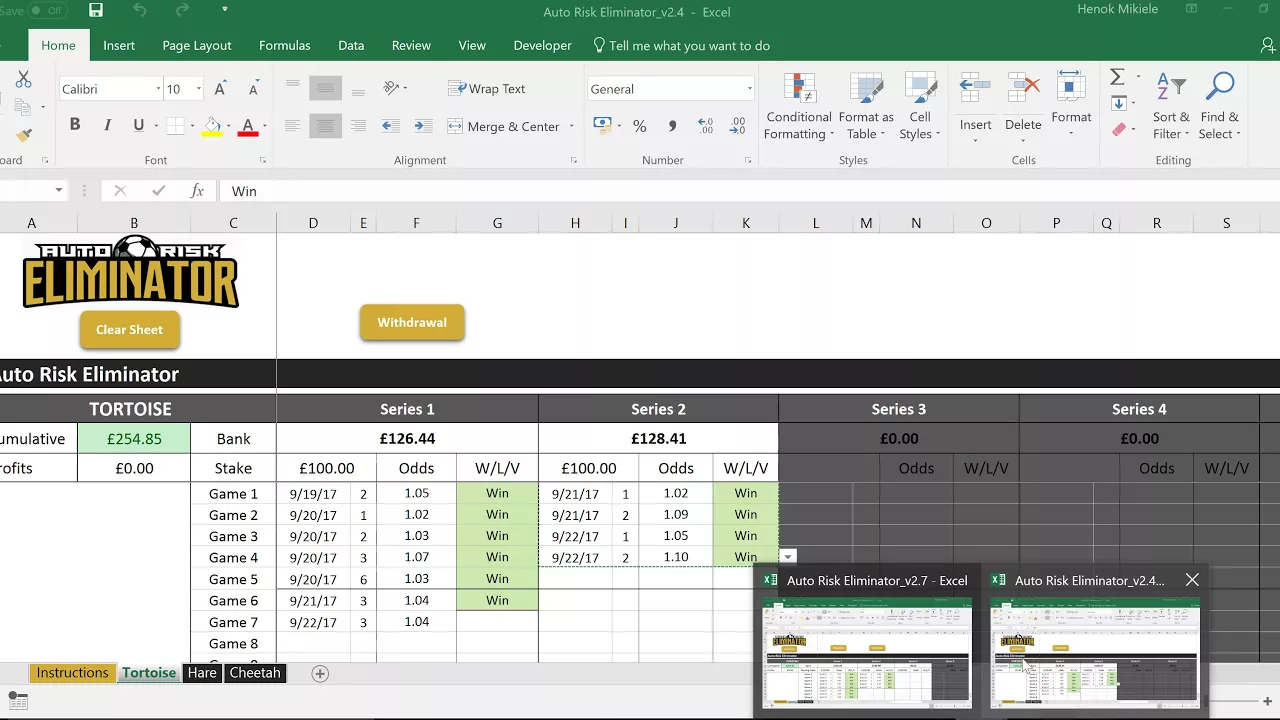Click Decrease Decimal icon
The width and height of the screenshot is (1280, 720).
[x=738, y=126]
